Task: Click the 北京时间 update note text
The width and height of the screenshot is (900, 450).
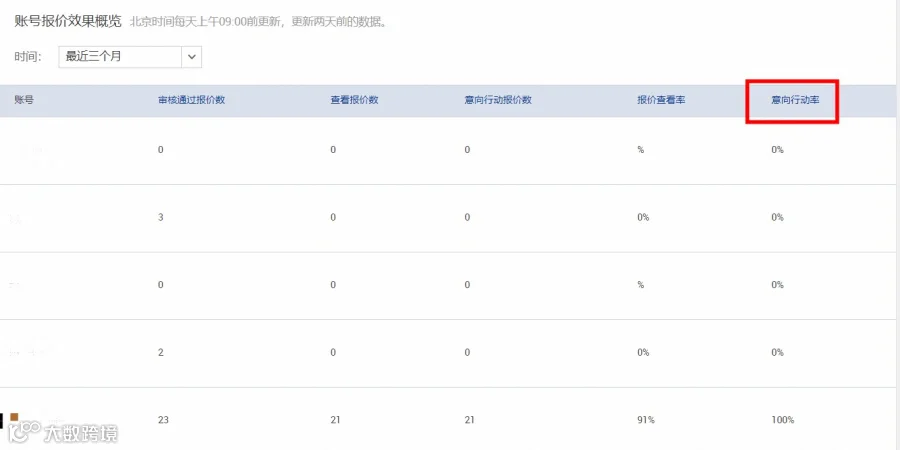Action: (259, 23)
